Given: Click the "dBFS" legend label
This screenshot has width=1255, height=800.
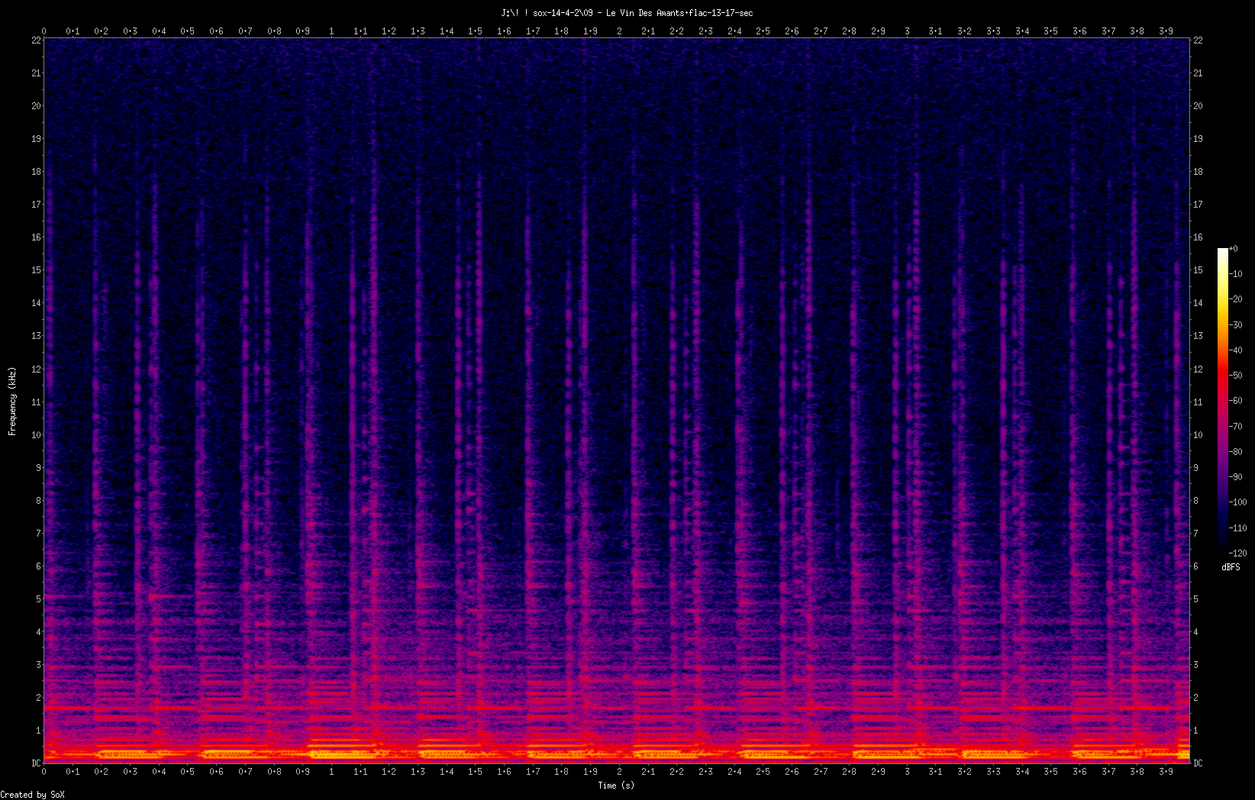Looking at the screenshot, I should [1231, 567].
